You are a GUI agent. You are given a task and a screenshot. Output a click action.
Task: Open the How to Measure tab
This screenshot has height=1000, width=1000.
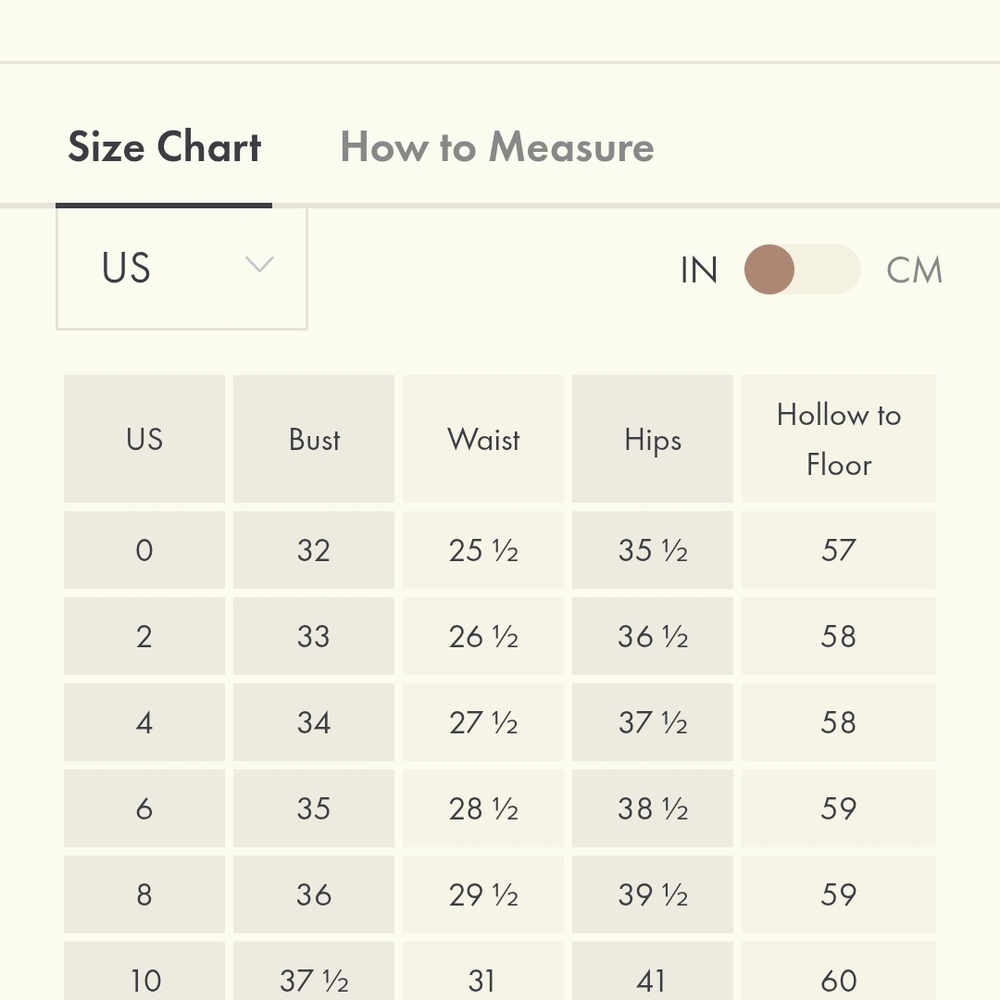tap(497, 148)
